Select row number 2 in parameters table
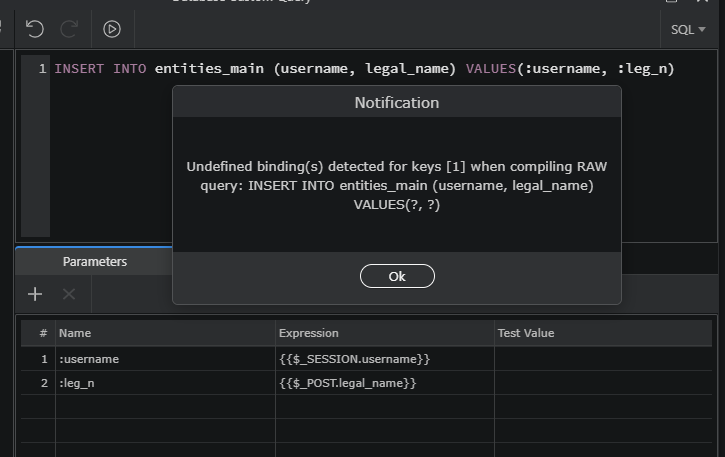Image resolution: width=725 pixels, height=457 pixels. (38, 383)
